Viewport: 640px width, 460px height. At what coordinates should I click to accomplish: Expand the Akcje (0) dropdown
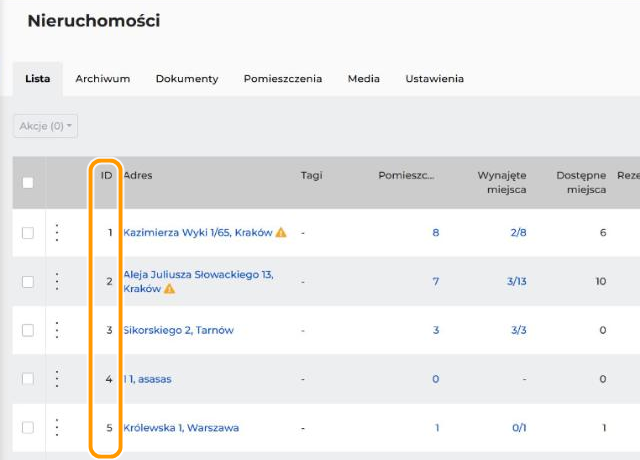coord(45,126)
